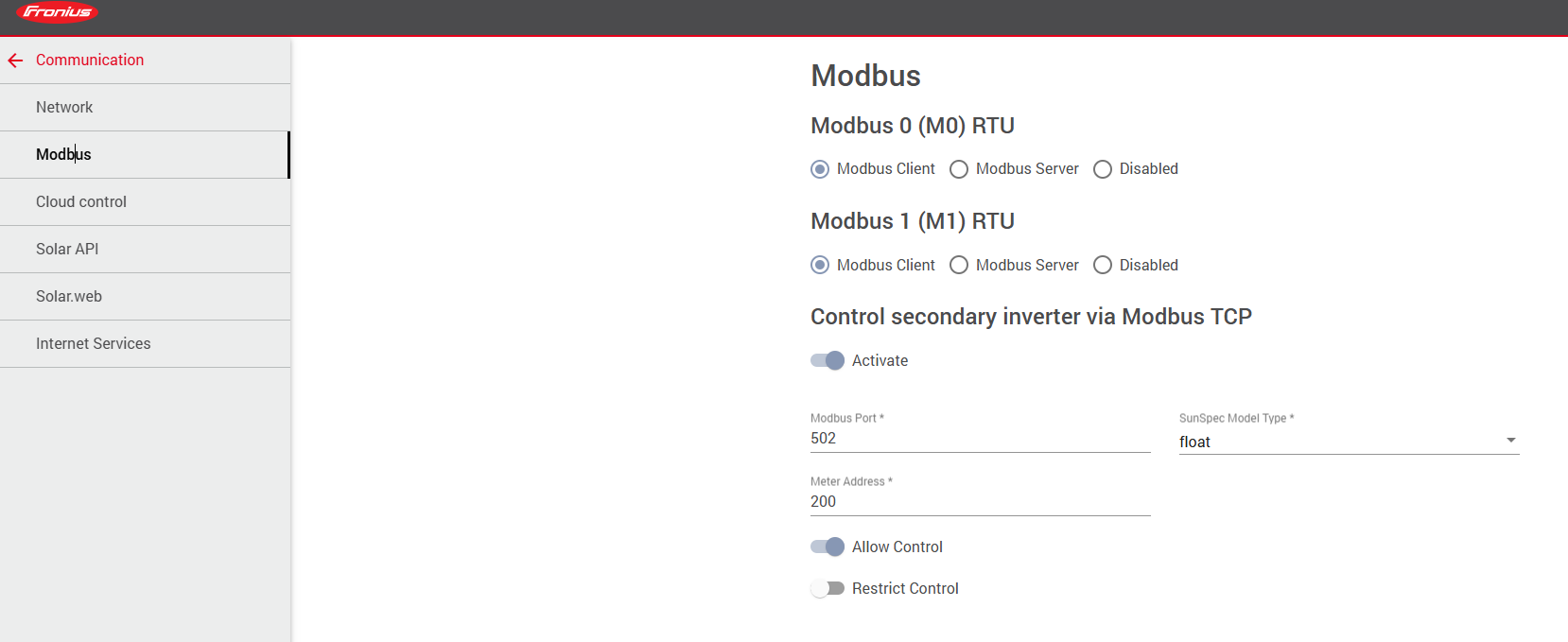Click the back arrow beside Communication
Screen dimensions: 1568x642
[x=15, y=61]
